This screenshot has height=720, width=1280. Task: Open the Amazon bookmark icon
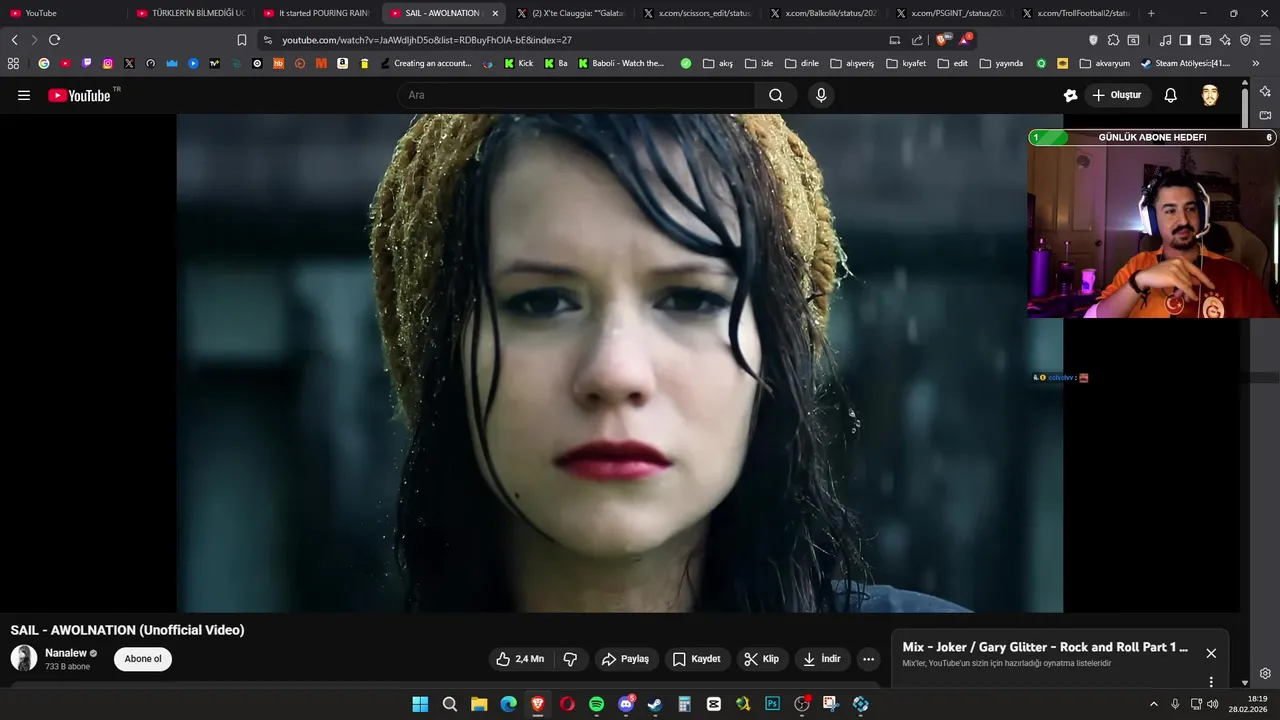[343, 63]
